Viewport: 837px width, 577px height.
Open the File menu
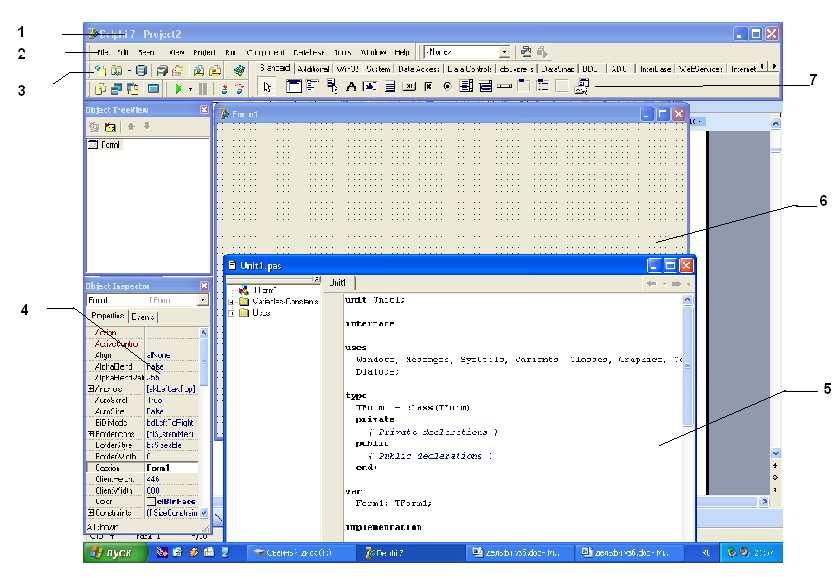tap(102, 52)
